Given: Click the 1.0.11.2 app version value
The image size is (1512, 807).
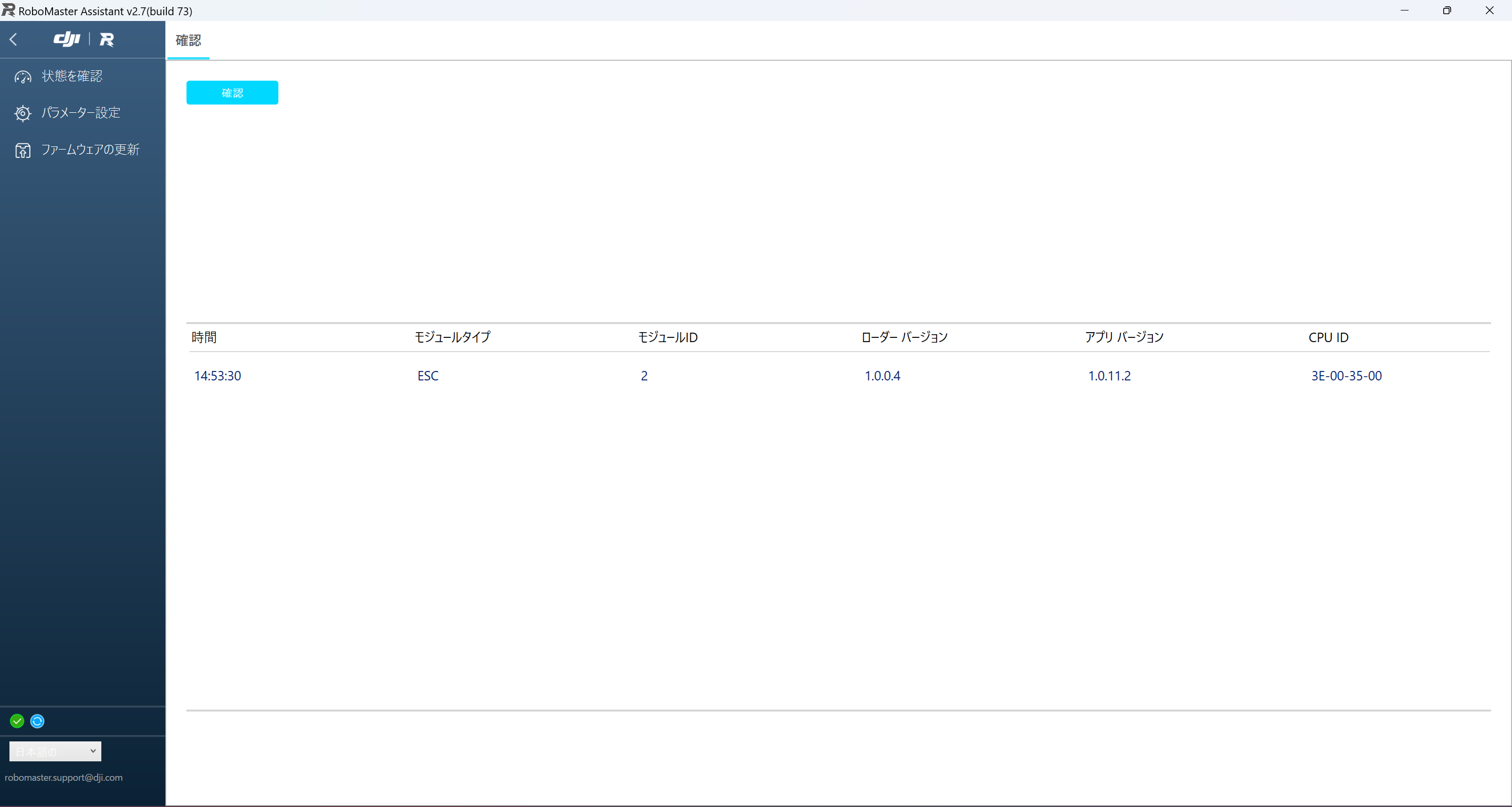Looking at the screenshot, I should point(1109,376).
